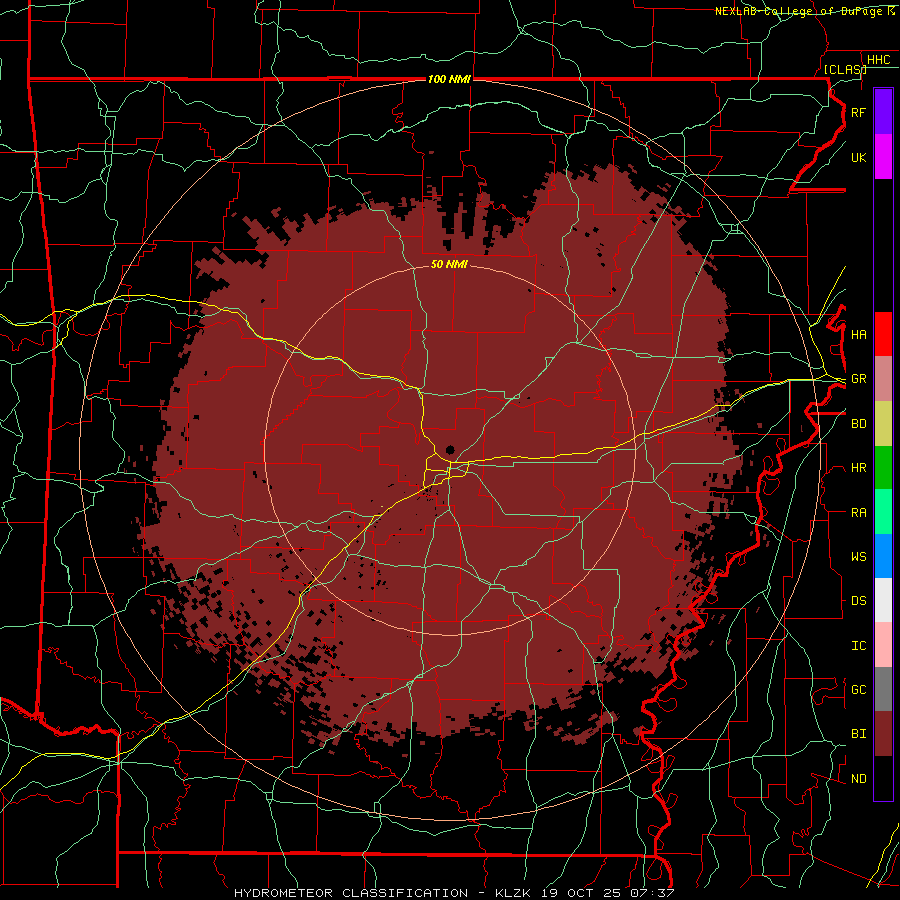Click the ND black legend swatch

click(x=883, y=778)
